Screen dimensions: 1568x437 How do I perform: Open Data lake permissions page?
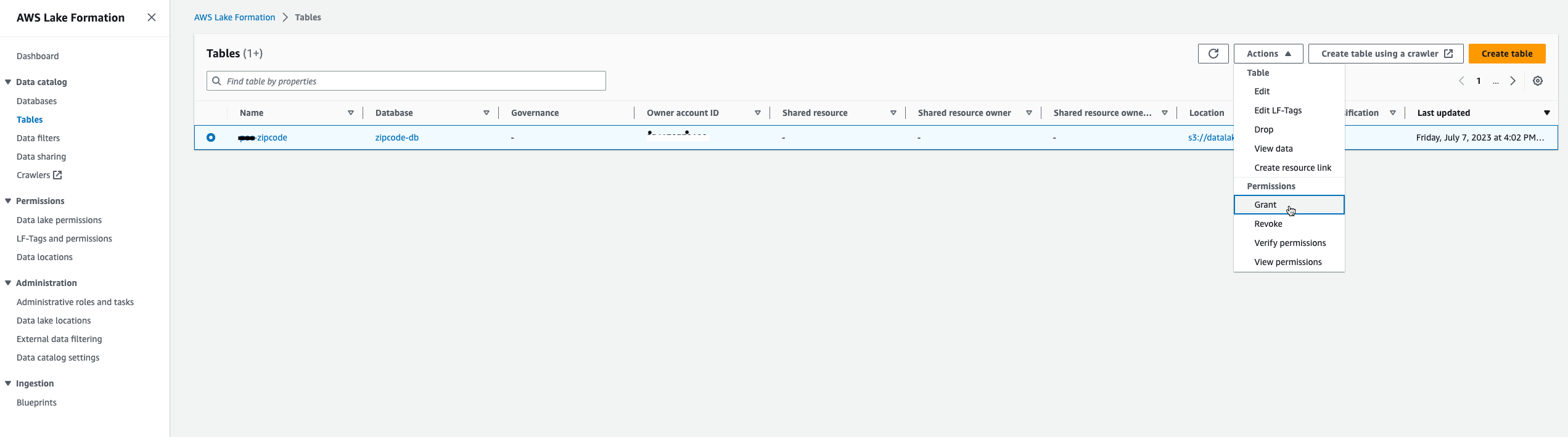point(59,220)
